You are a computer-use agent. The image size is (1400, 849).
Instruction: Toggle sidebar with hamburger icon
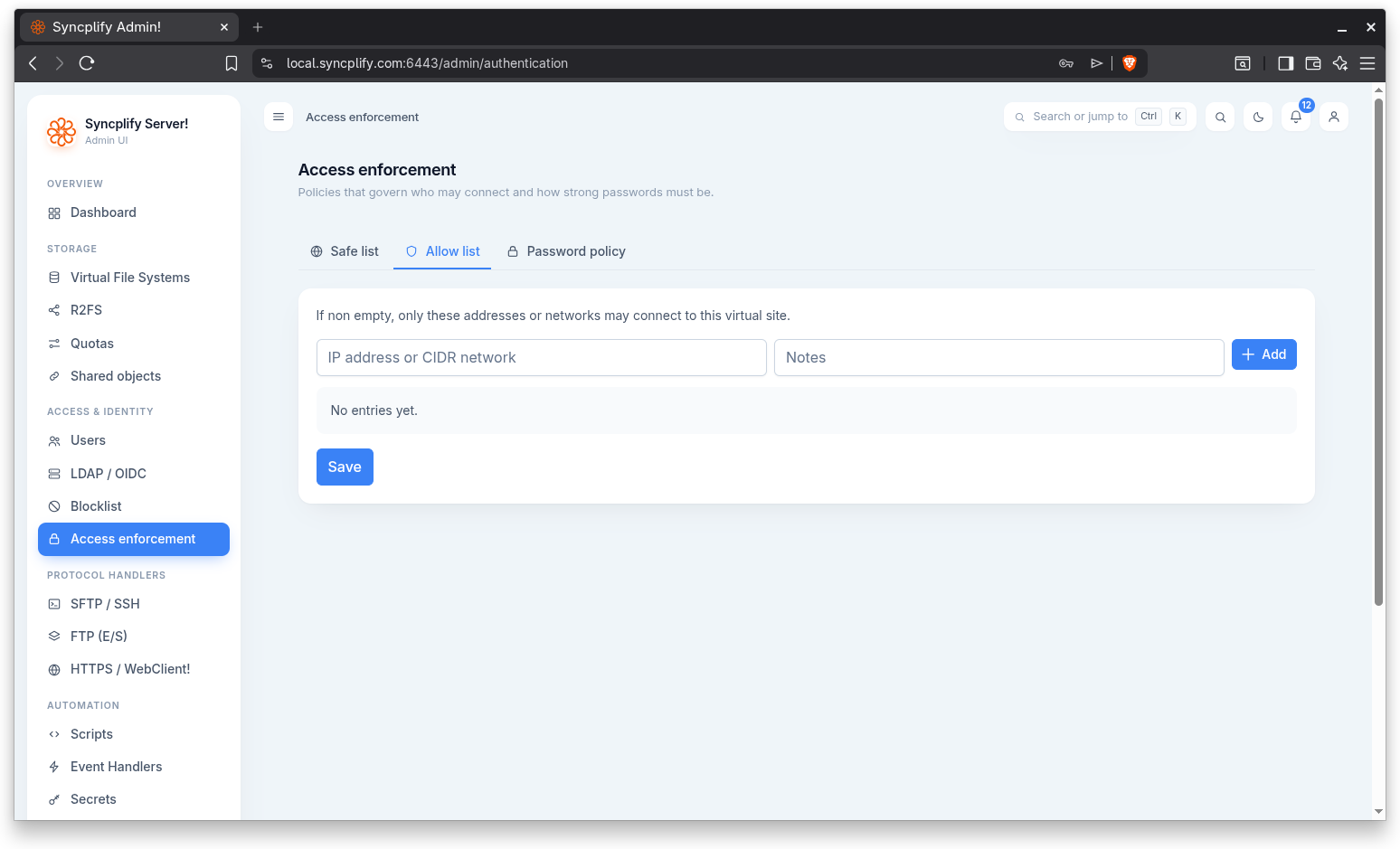click(x=279, y=117)
